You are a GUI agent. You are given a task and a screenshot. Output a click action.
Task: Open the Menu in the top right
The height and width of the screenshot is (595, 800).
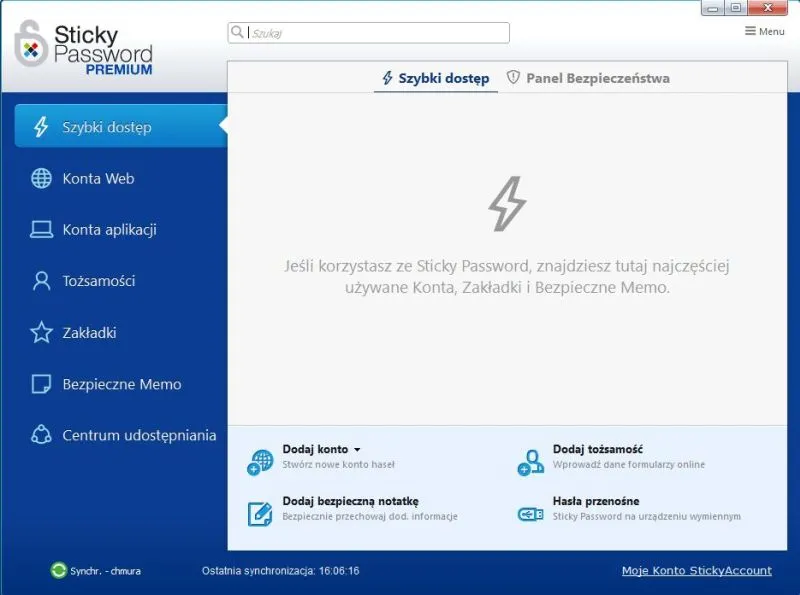click(762, 31)
